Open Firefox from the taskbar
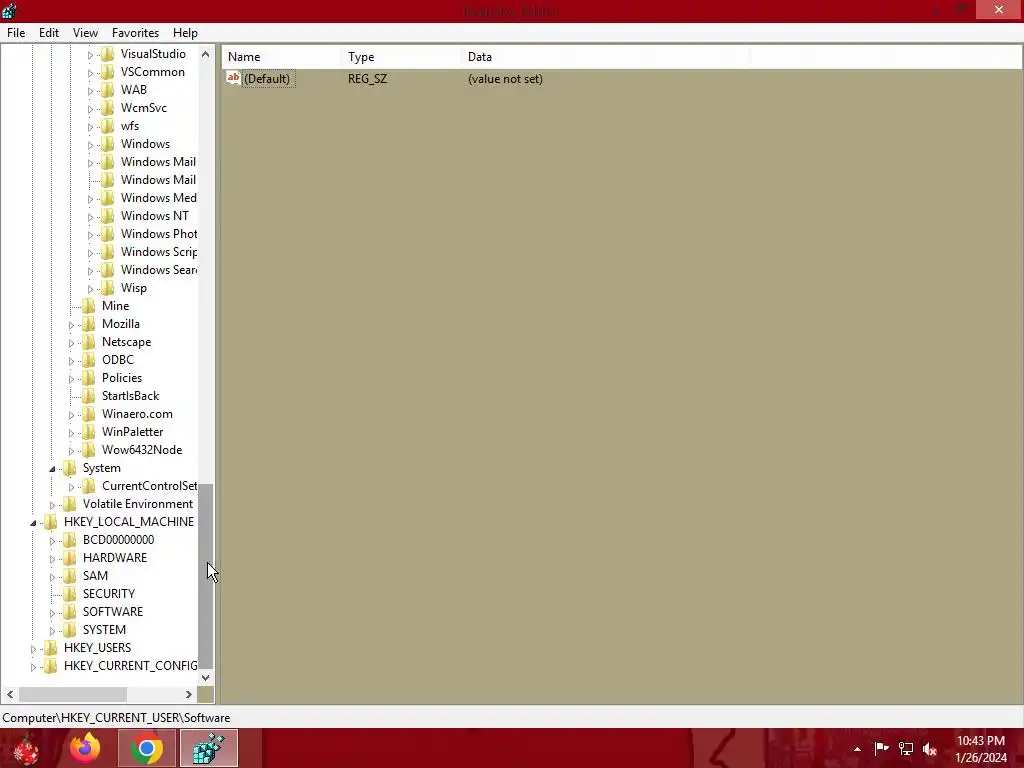This screenshot has width=1024, height=768. point(86,748)
